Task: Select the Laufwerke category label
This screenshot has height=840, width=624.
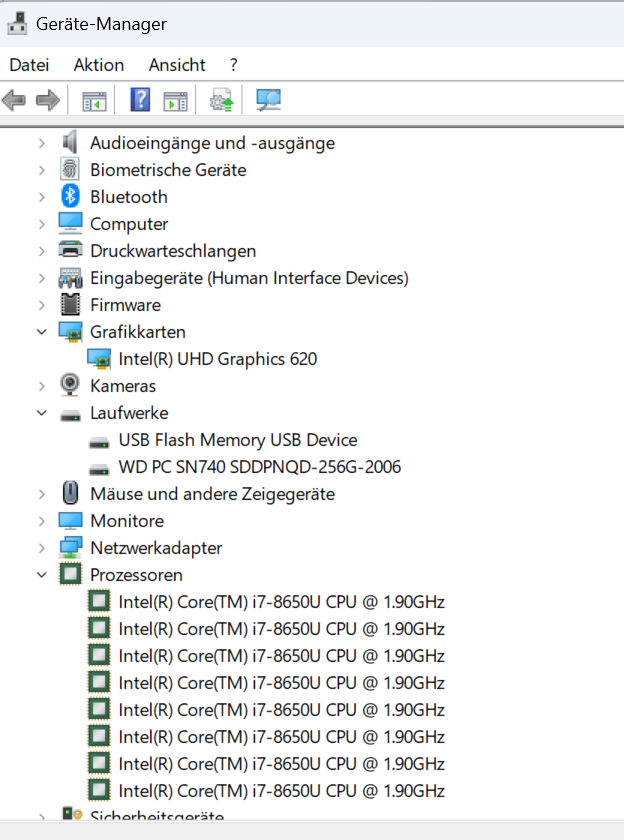Action: click(129, 412)
